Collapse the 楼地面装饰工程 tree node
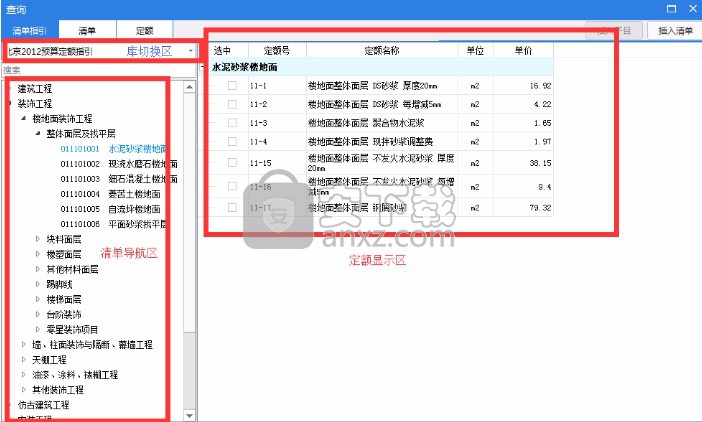This screenshot has width=702, height=422. [23, 118]
